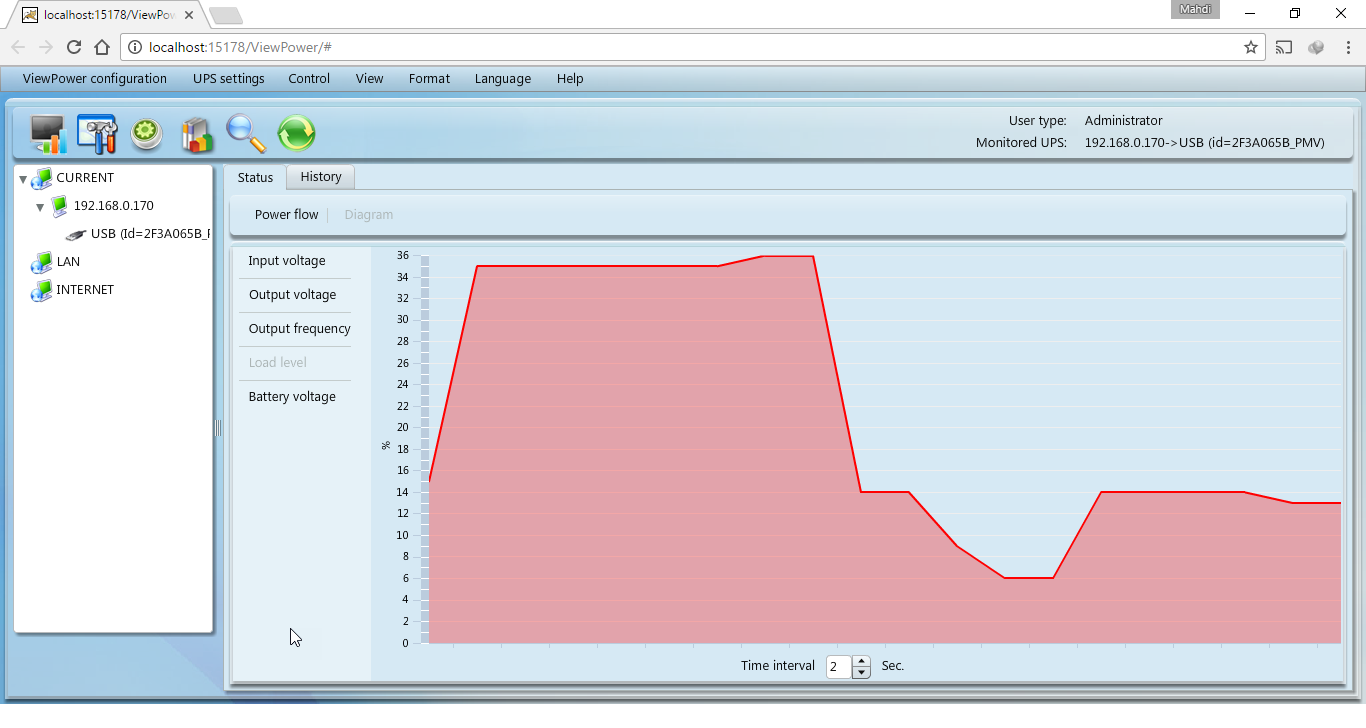Collapse the CURRENT tree node
Image resolution: width=1366 pixels, height=728 pixels.
(23, 179)
